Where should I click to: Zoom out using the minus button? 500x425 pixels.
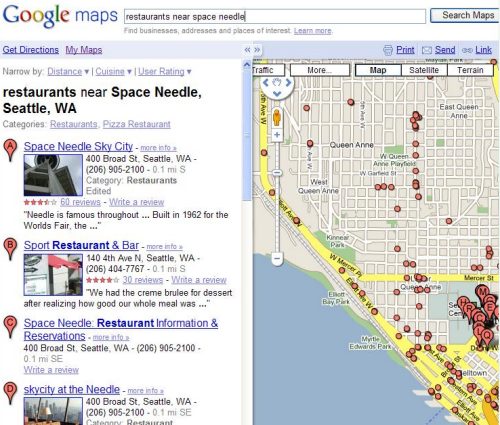277,258
